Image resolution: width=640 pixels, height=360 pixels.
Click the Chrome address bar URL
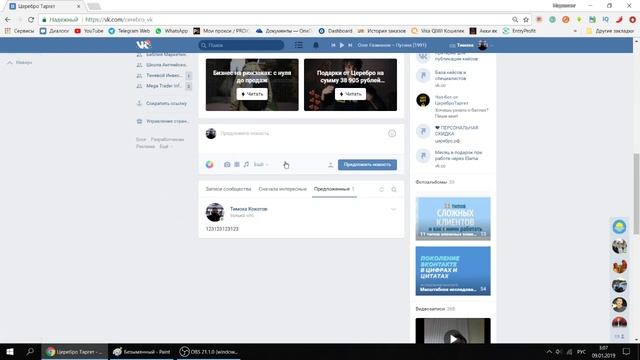119,20
